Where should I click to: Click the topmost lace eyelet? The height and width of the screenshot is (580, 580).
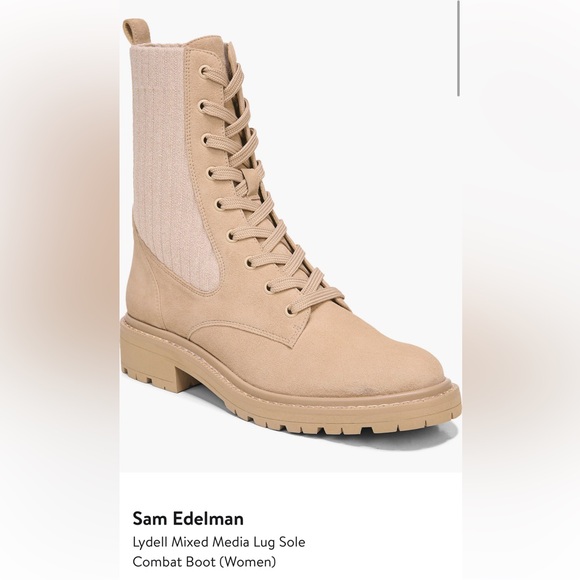[203, 71]
